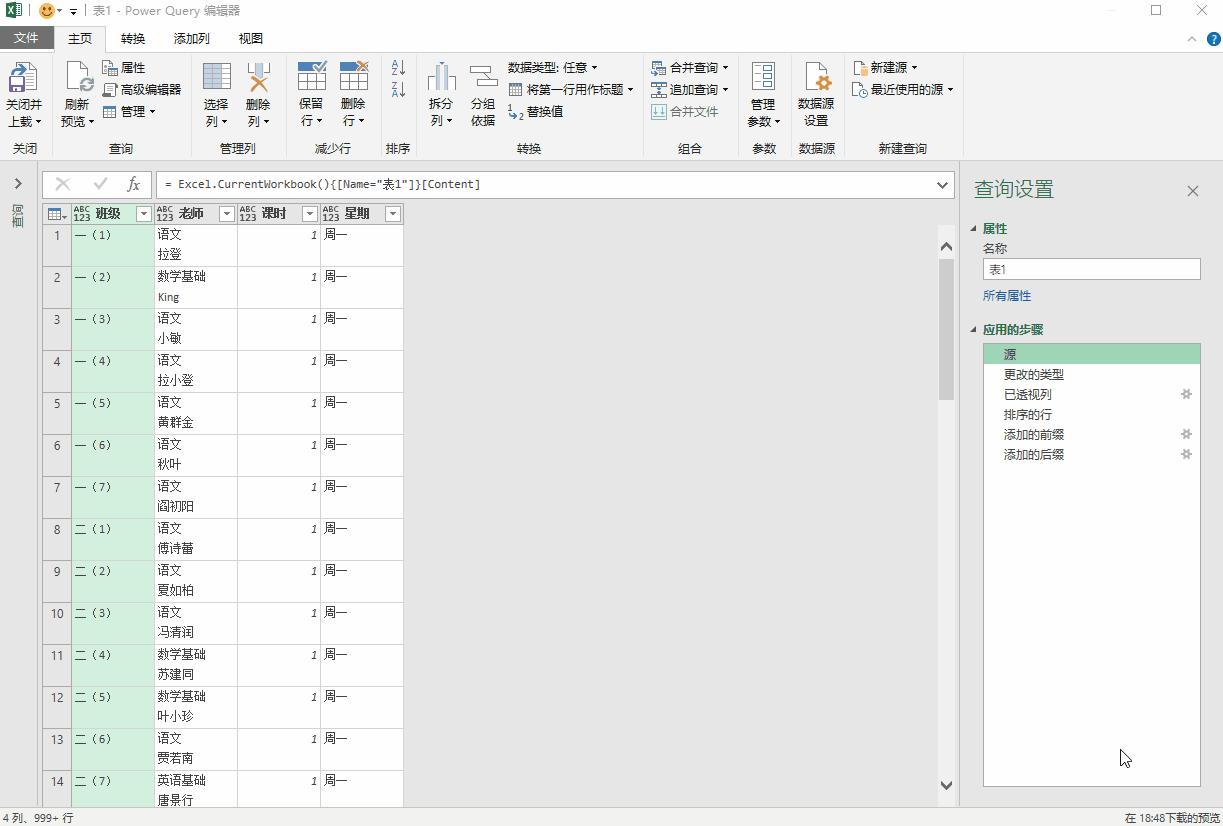Screen dimensions: 1223x826
Task: Select the 排序的行 applied step
Action: pos(1027,414)
